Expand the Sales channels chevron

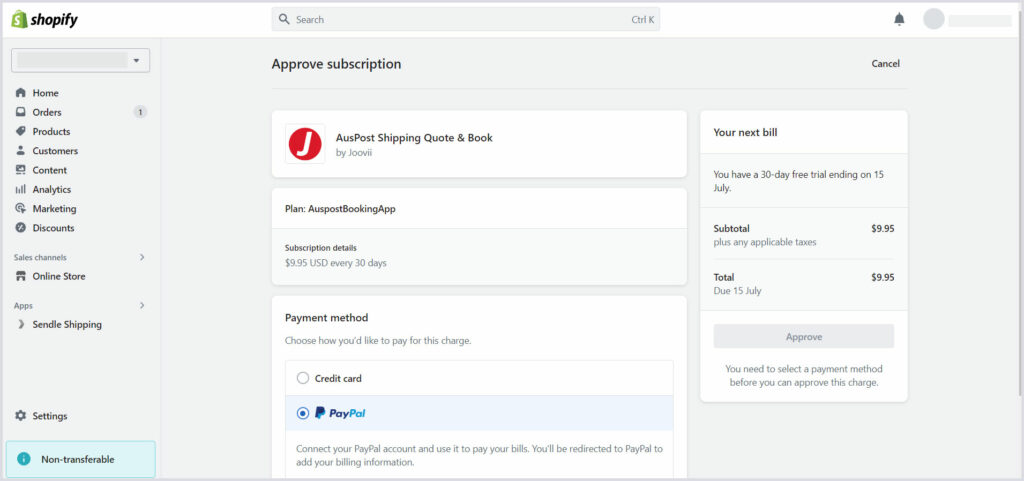click(x=142, y=257)
